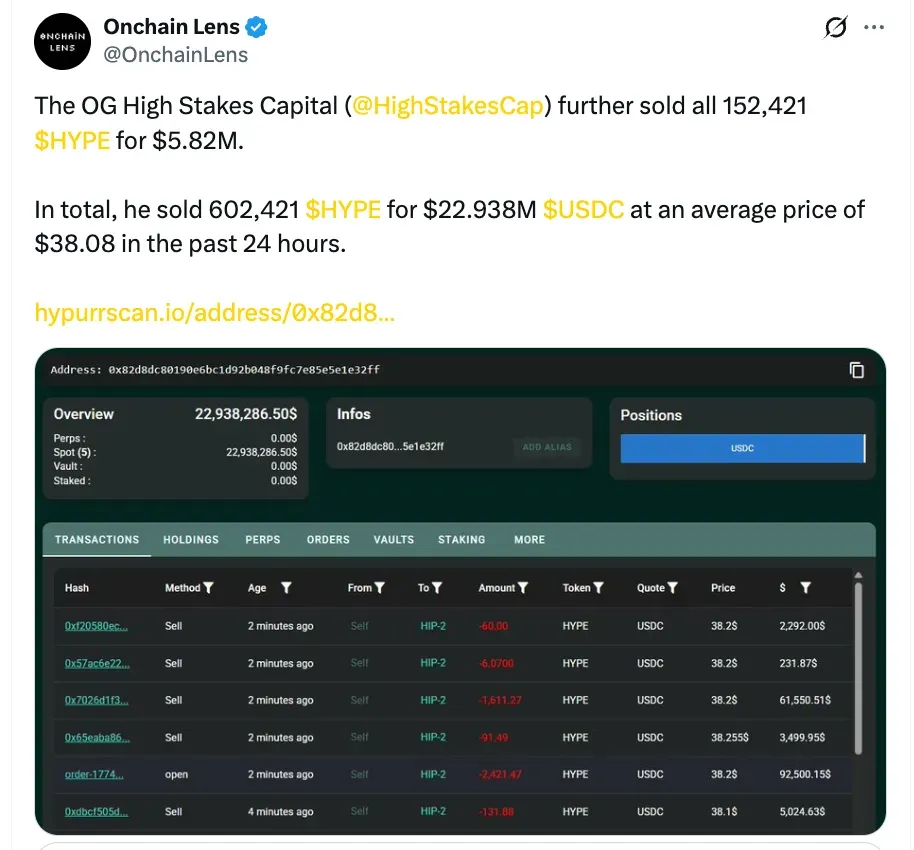
Task: Open the hypurrscan.io address link
Action: (x=213, y=312)
